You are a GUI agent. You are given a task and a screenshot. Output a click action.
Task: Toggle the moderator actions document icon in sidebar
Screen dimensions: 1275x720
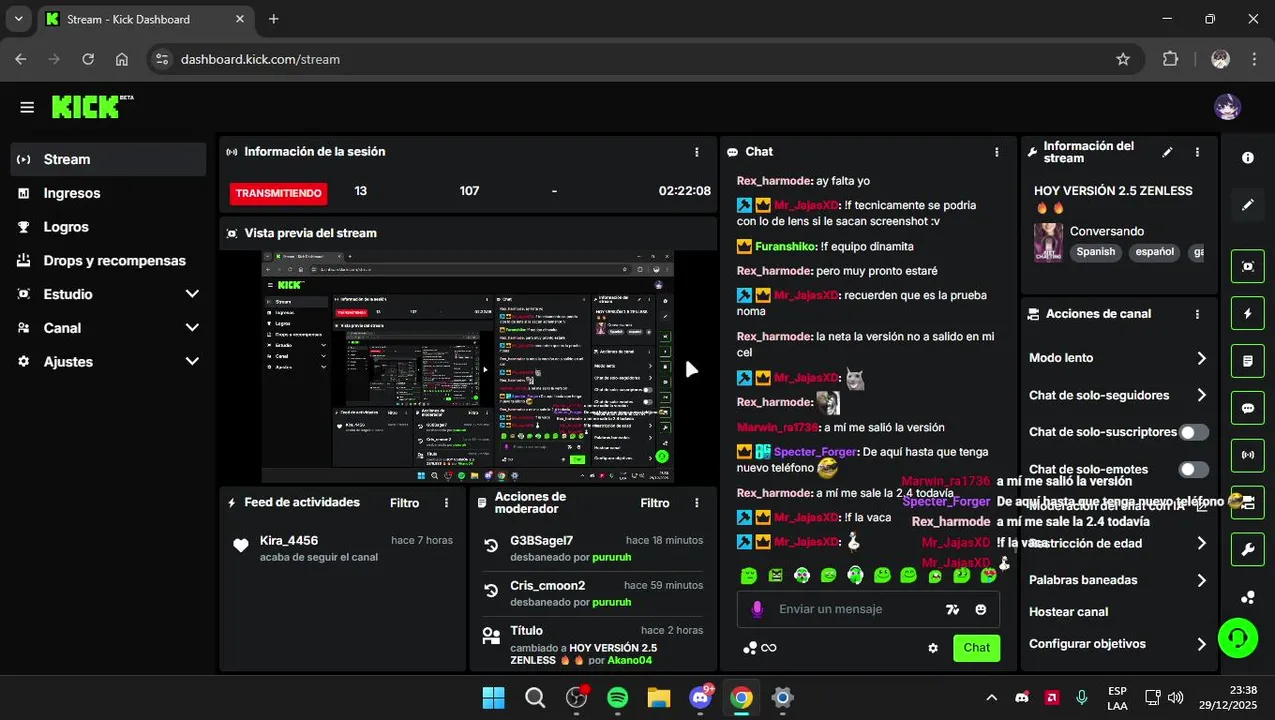(1248, 360)
